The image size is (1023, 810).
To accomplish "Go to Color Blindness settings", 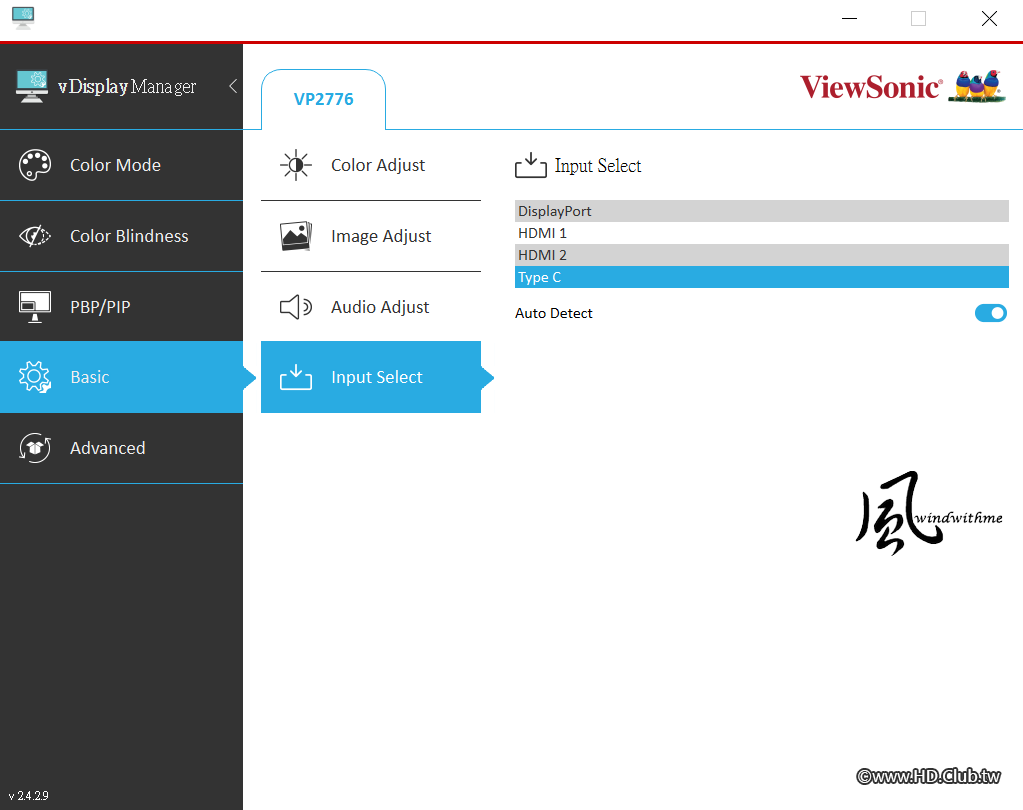I will (121, 236).
